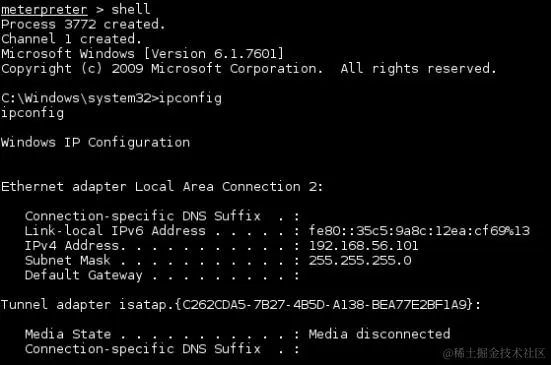This screenshot has height=365, width=551.
Task: Click the Channel 1 created line
Action: [71, 39]
